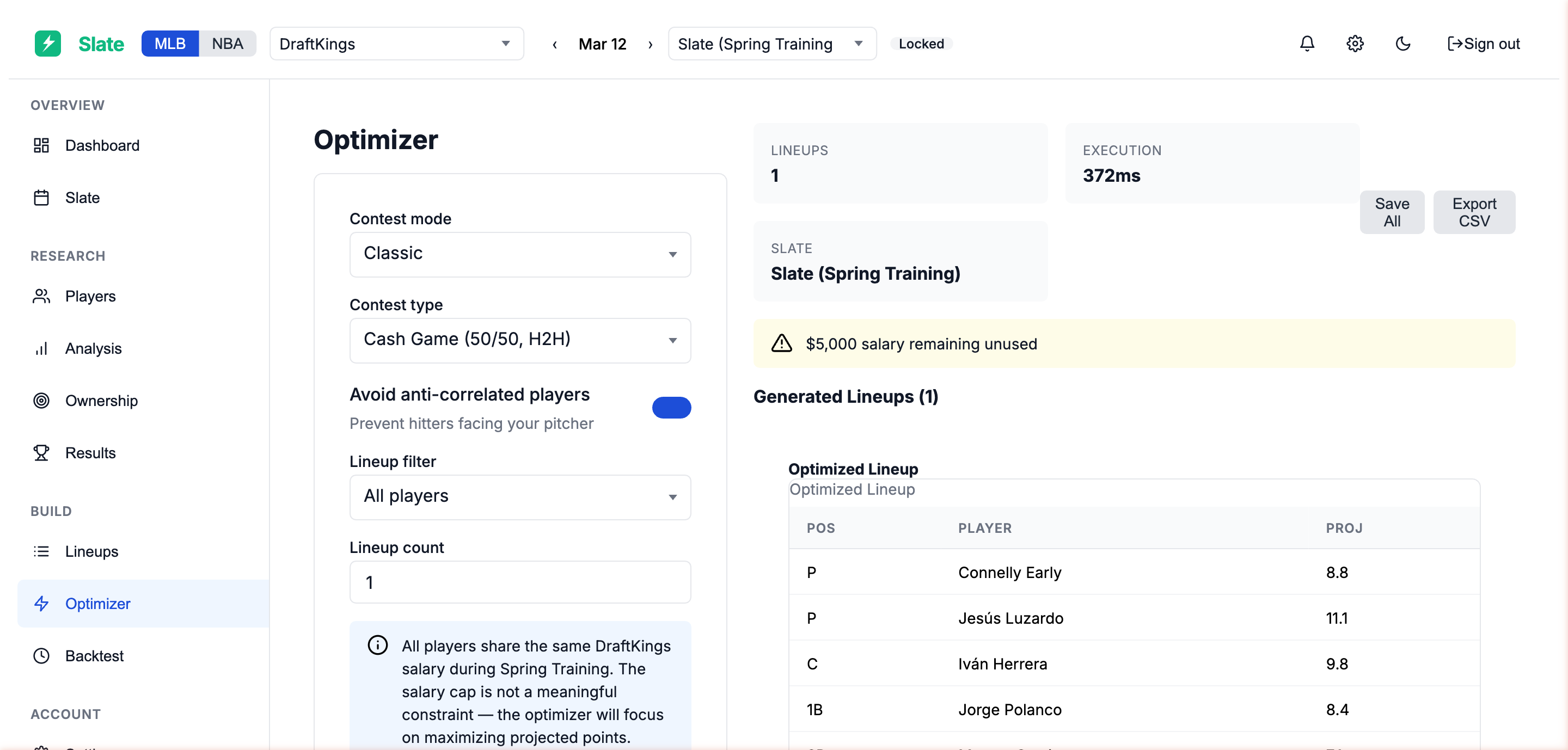The width and height of the screenshot is (1568, 750).
Task: Open the Backtest page
Action: coord(94,656)
